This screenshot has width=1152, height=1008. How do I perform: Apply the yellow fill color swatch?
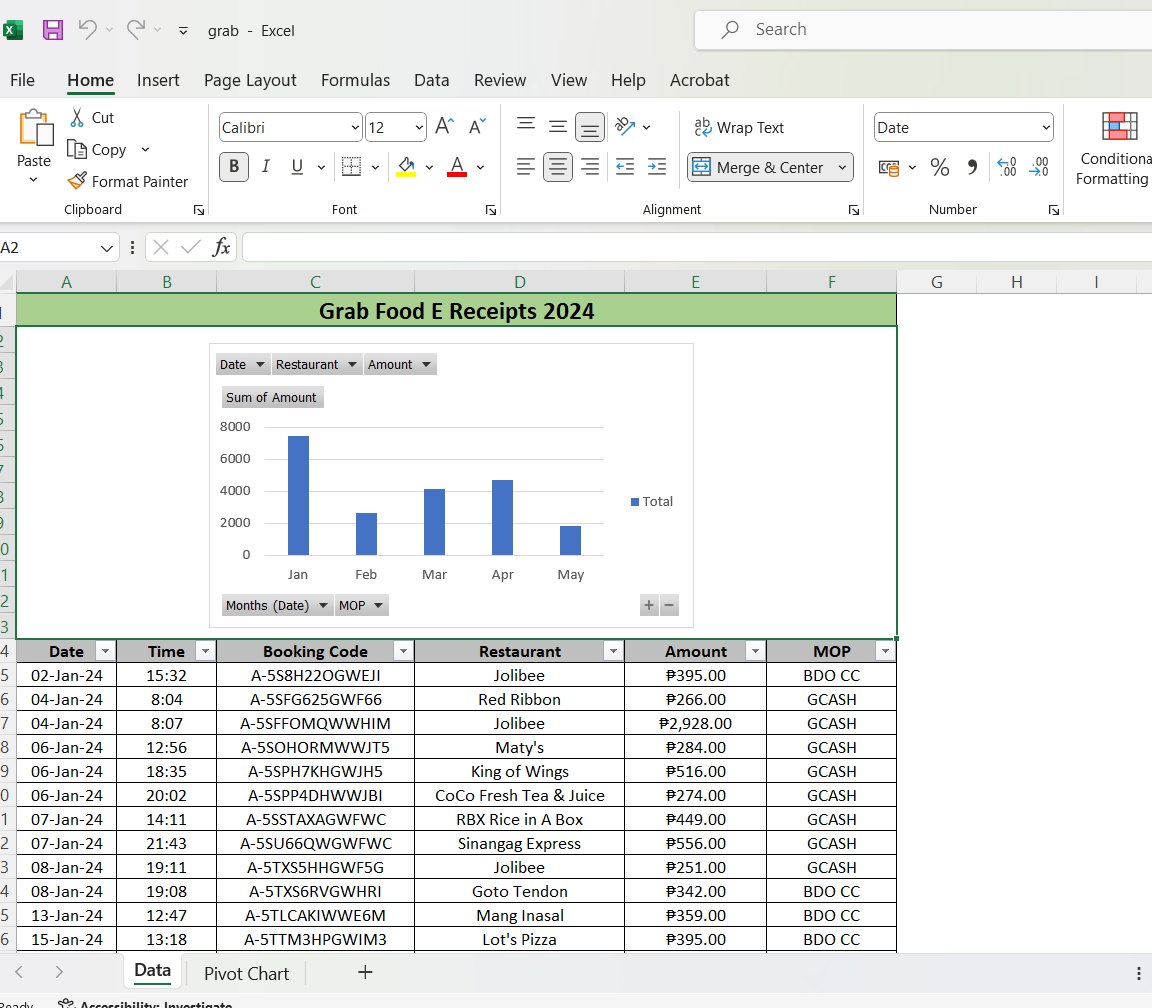click(x=406, y=167)
